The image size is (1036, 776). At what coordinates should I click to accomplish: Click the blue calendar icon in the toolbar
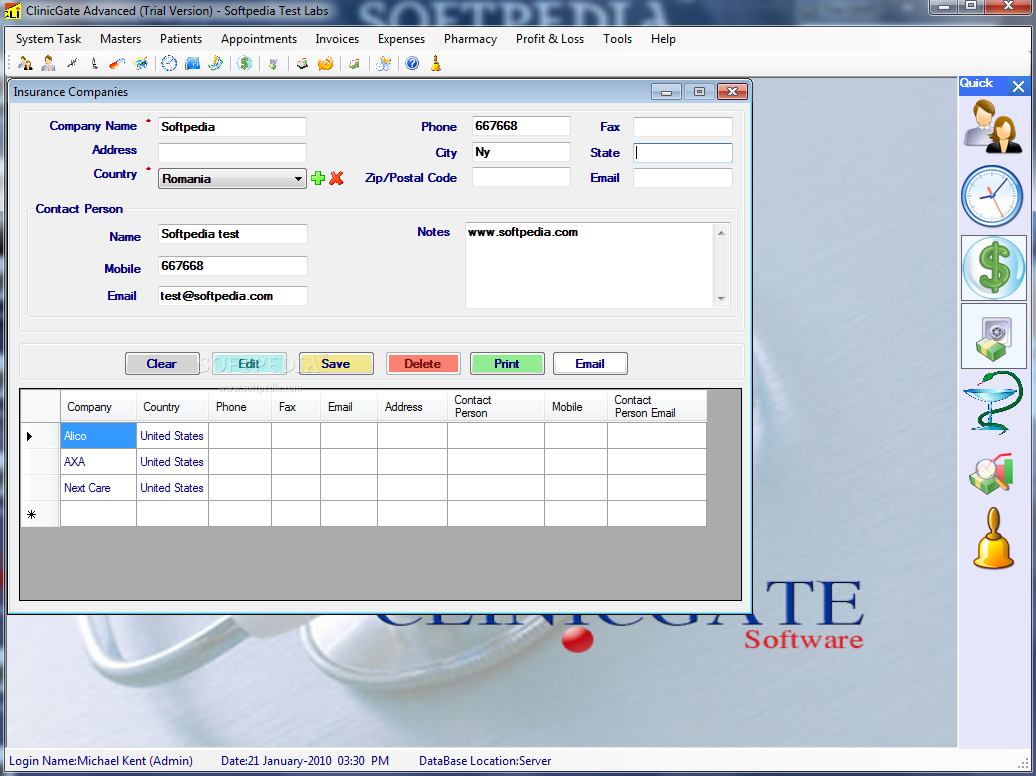coord(192,63)
